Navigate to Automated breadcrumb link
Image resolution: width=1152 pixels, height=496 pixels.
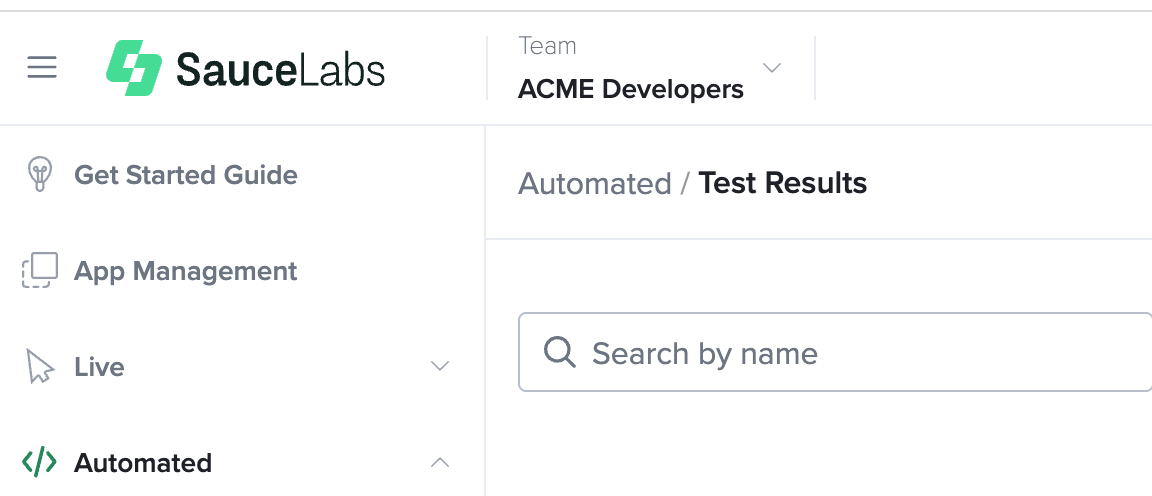[x=595, y=184]
